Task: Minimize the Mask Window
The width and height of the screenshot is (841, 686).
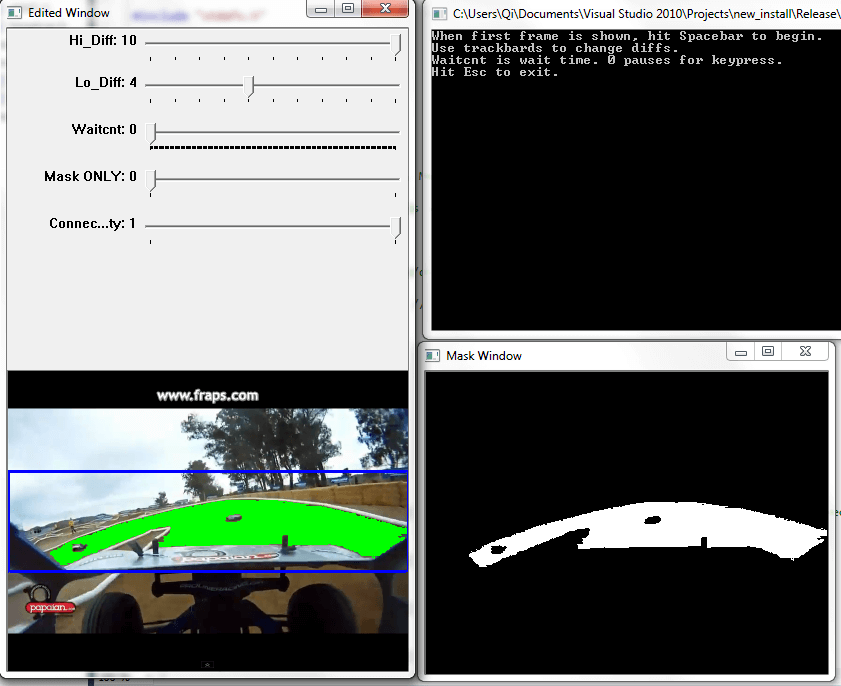Action: click(x=741, y=352)
